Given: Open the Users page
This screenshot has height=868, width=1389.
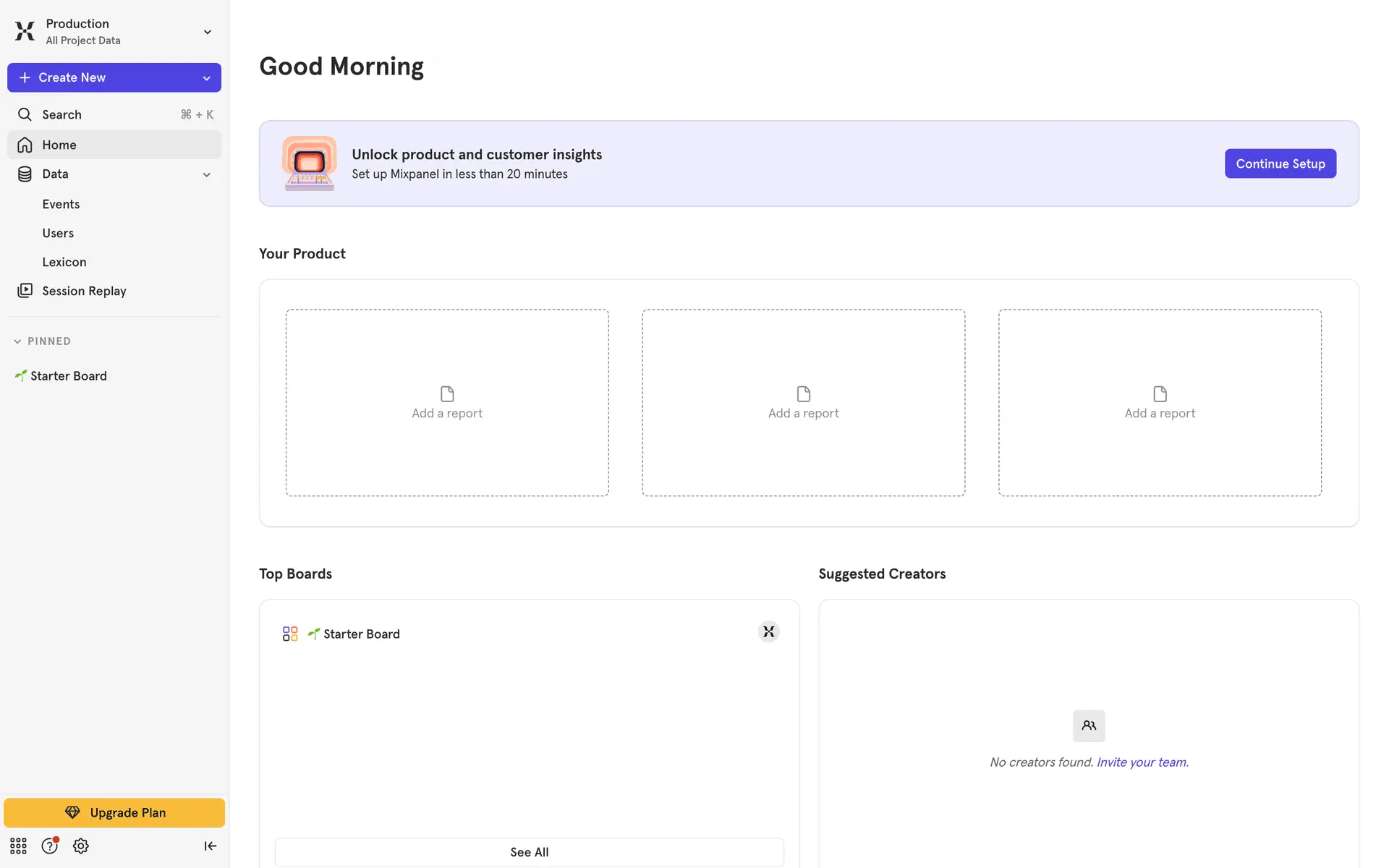Looking at the screenshot, I should 58,233.
